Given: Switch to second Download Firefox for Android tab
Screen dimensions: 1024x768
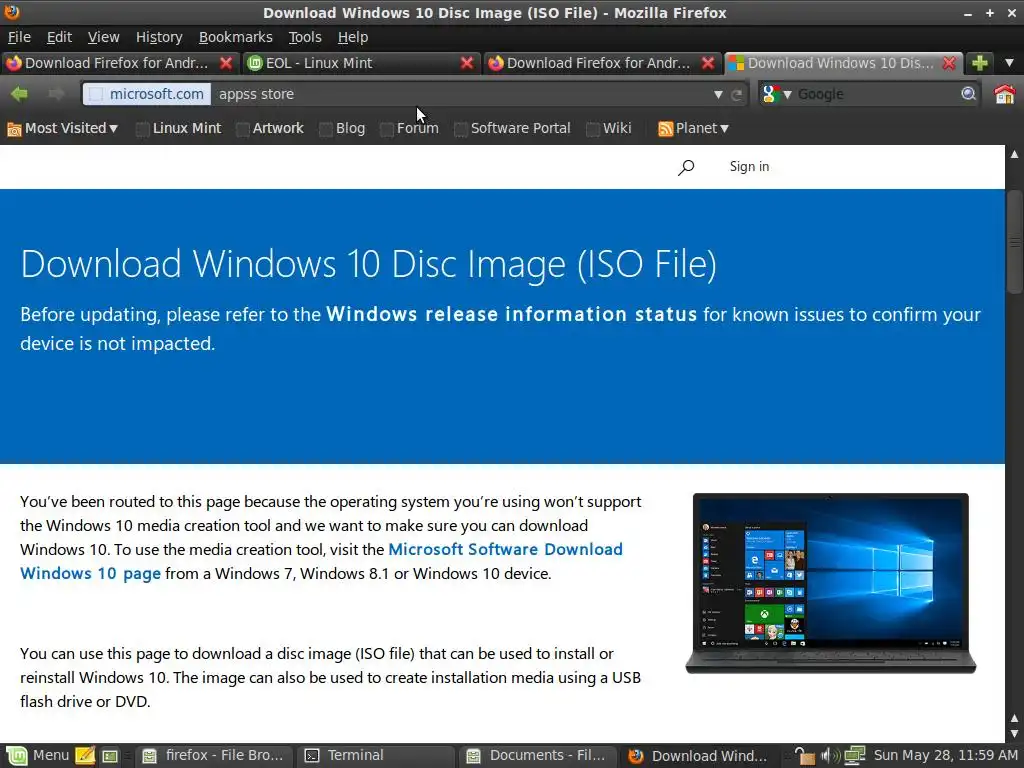Looking at the screenshot, I should pyautogui.click(x=601, y=63).
